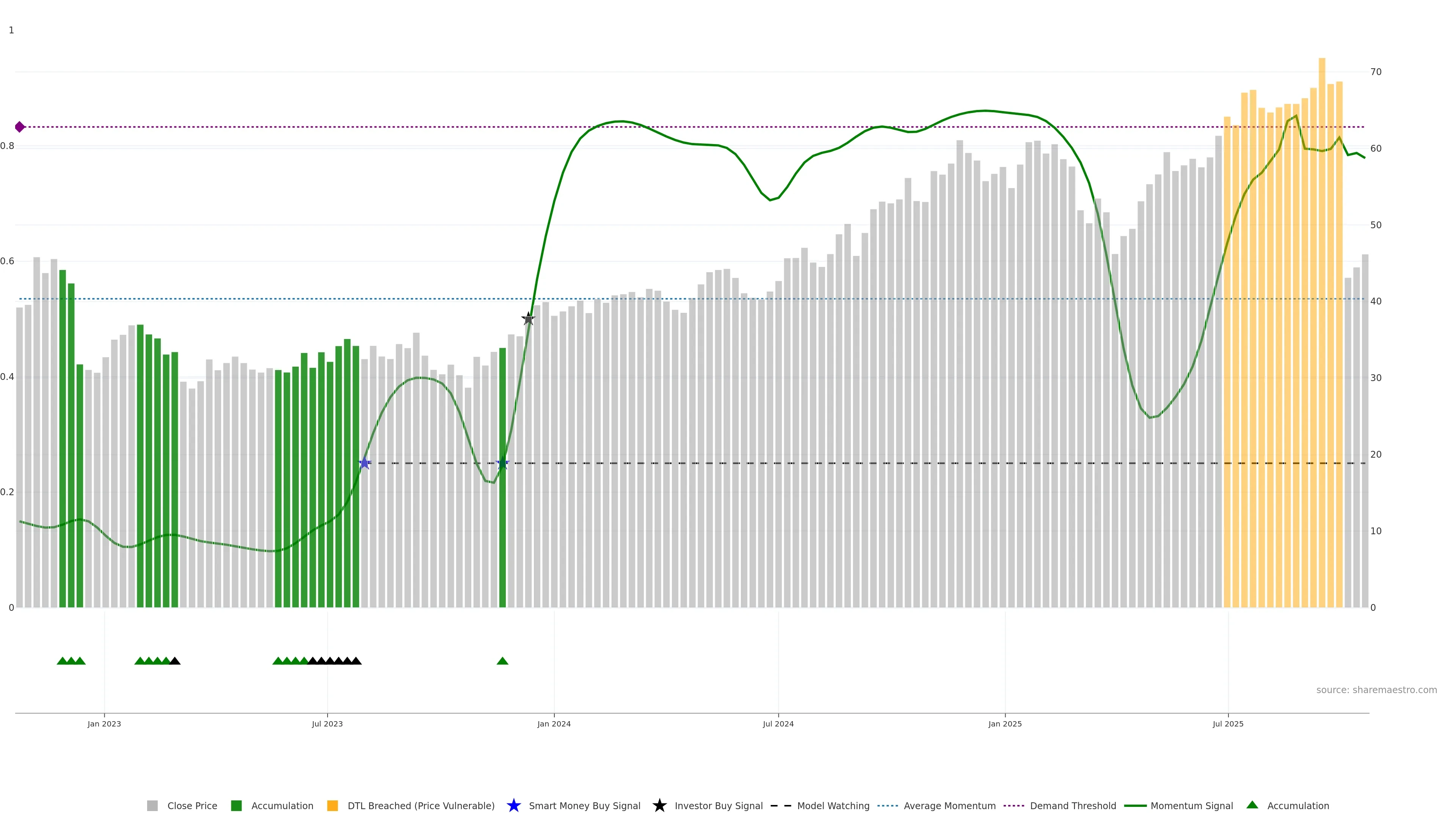
Task: Hide the Average Momentum series in legend
Action: point(949,806)
